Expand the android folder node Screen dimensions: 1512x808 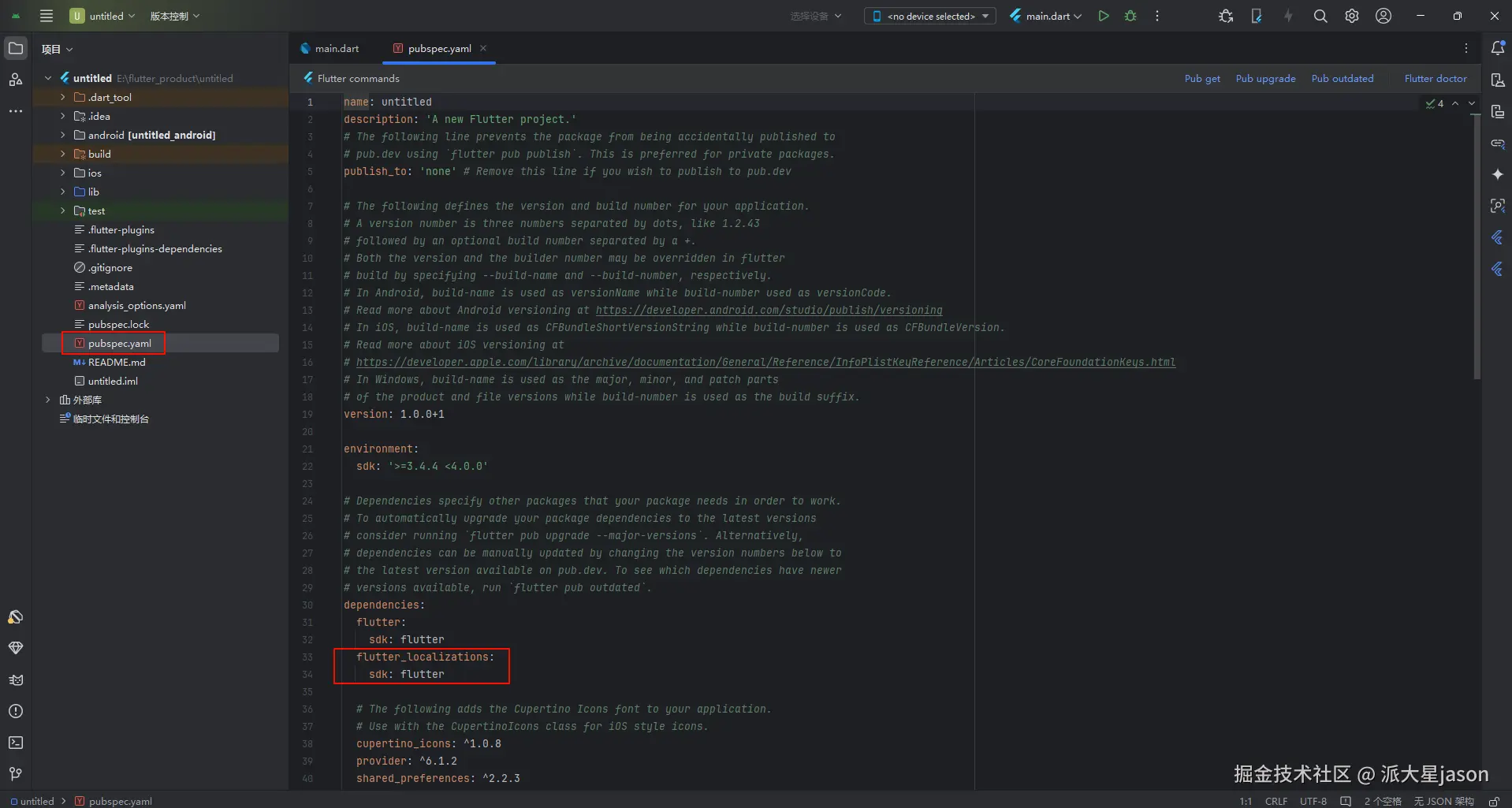pos(63,135)
